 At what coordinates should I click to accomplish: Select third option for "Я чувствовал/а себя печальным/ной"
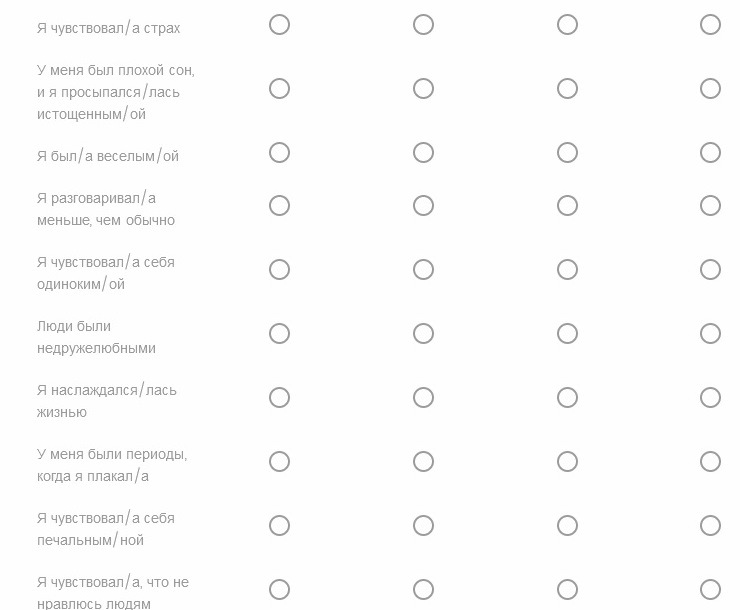point(567,526)
